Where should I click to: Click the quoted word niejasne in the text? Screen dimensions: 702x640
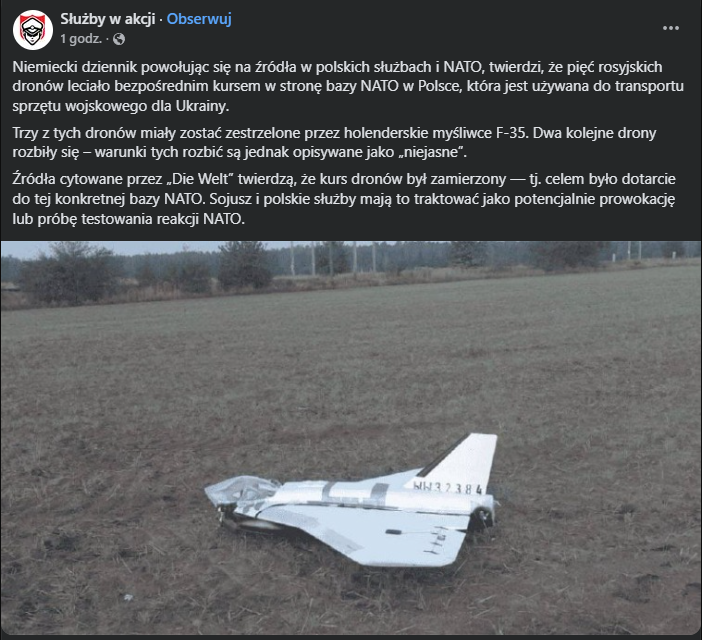(431, 152)
